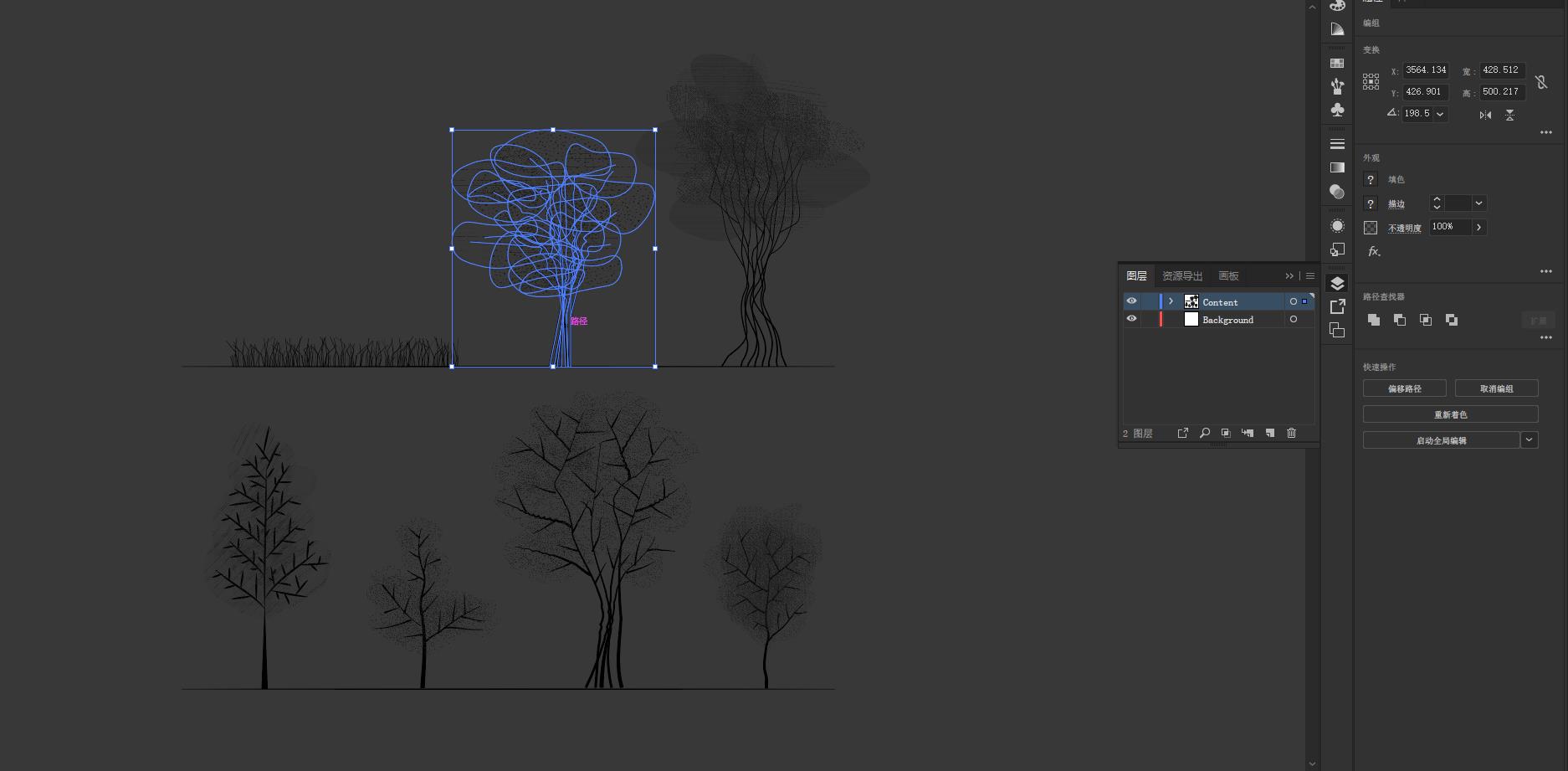Click the 重新着色 button
The image size is (1568, 771).
(x=1450, y=414)
